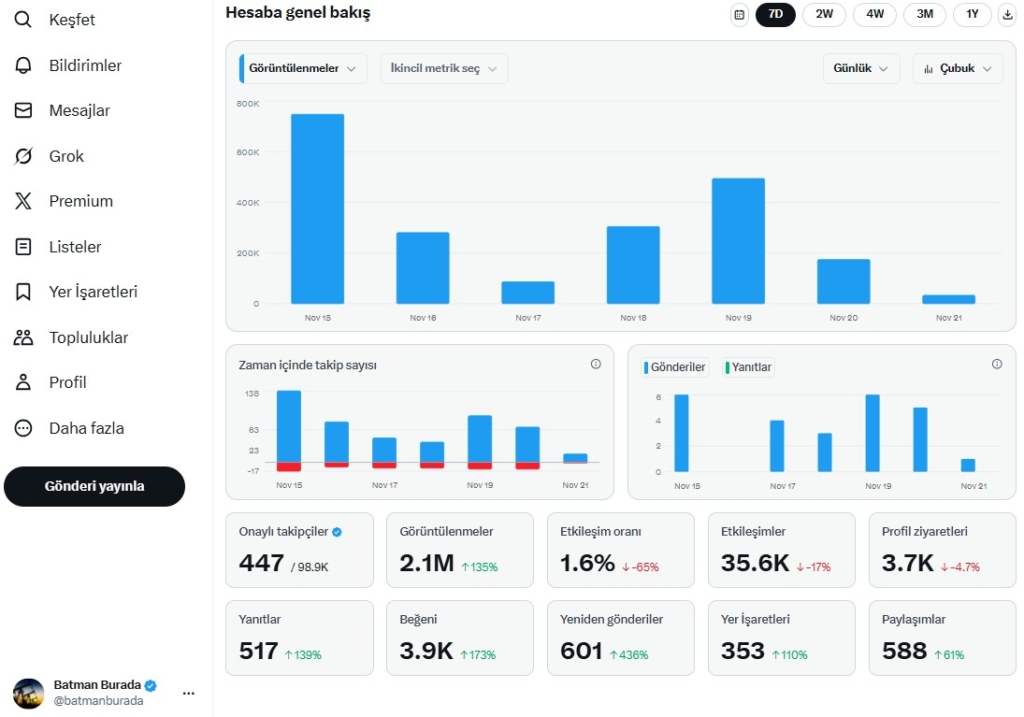Expand the Günlük interval dropdown
Screen dimensions: 1024x717
[860, 69]
